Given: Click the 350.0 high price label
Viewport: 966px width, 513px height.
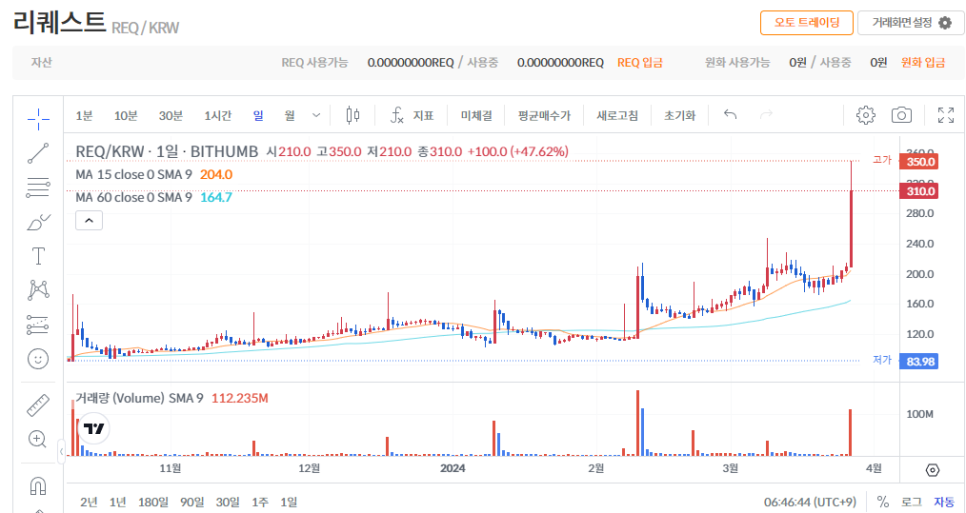Looking at the screenshot, I should point(919,162).
